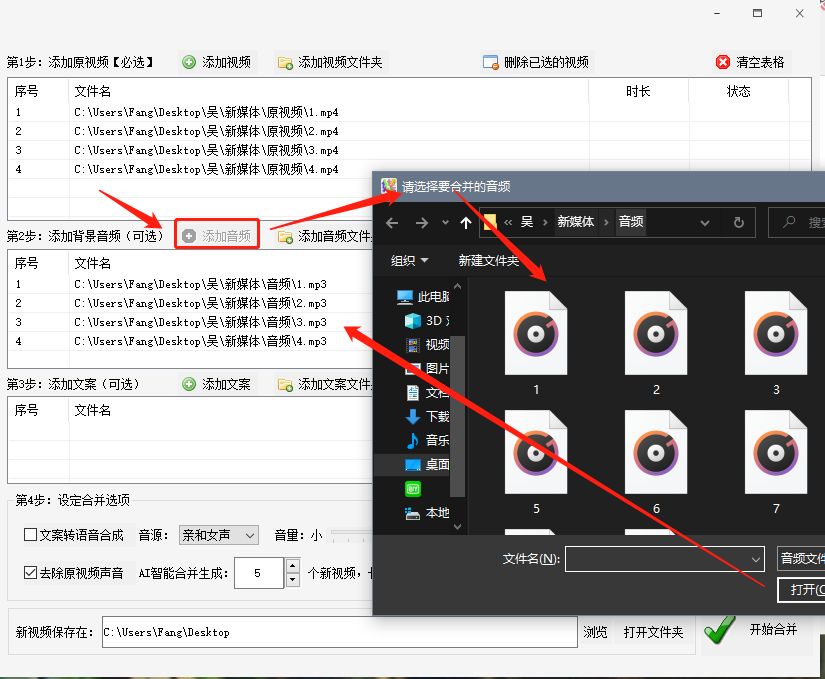
Task: Click the volume (音量) slider track
Action: pos(351,537)
